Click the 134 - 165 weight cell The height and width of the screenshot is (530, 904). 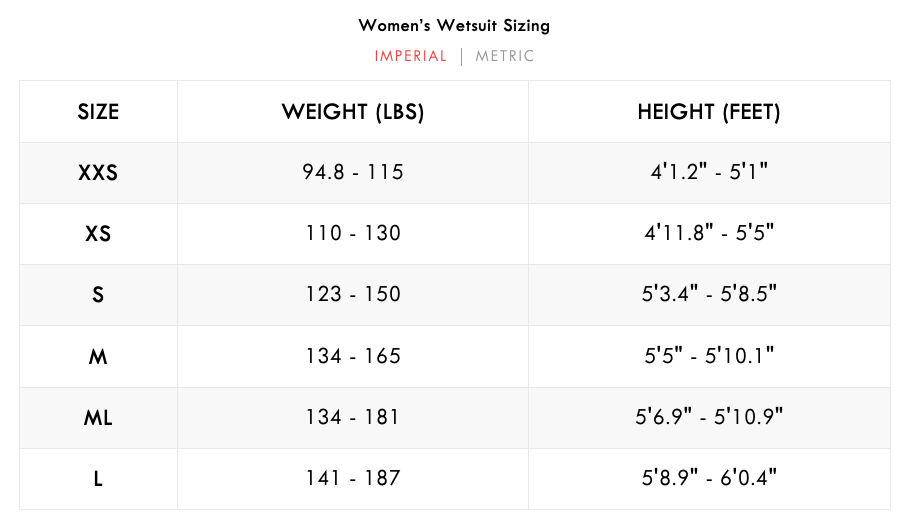353,356
